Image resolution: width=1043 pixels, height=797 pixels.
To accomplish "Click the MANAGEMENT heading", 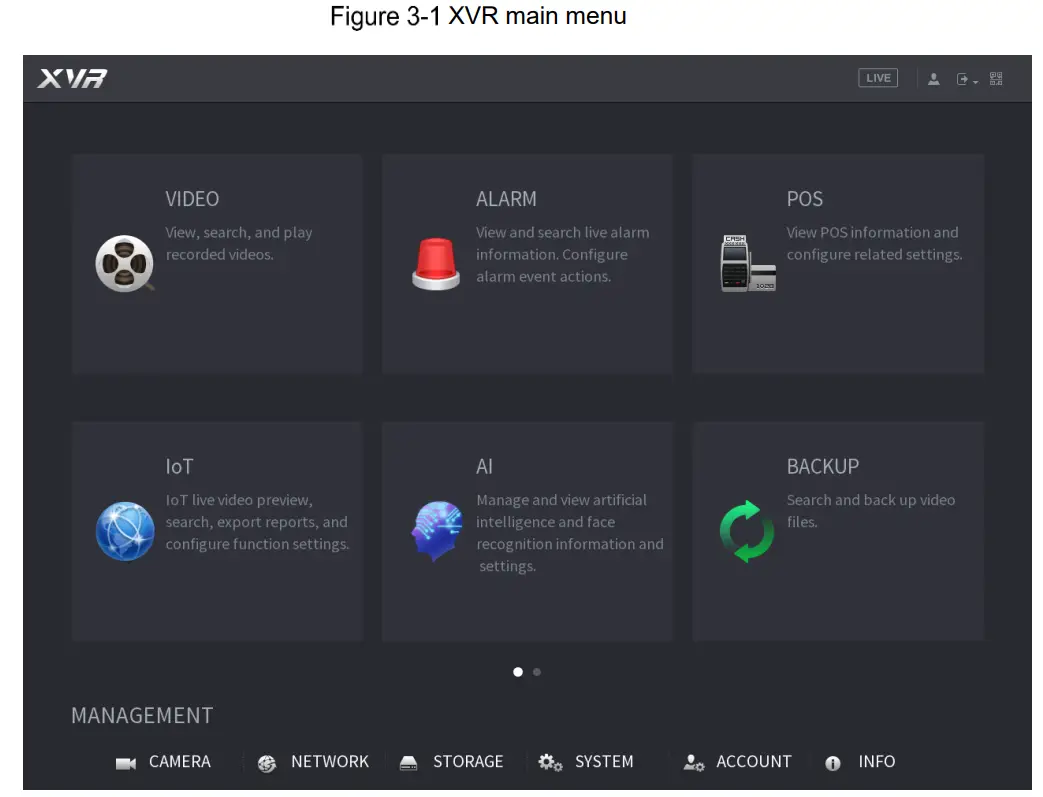I will [142, 716].
